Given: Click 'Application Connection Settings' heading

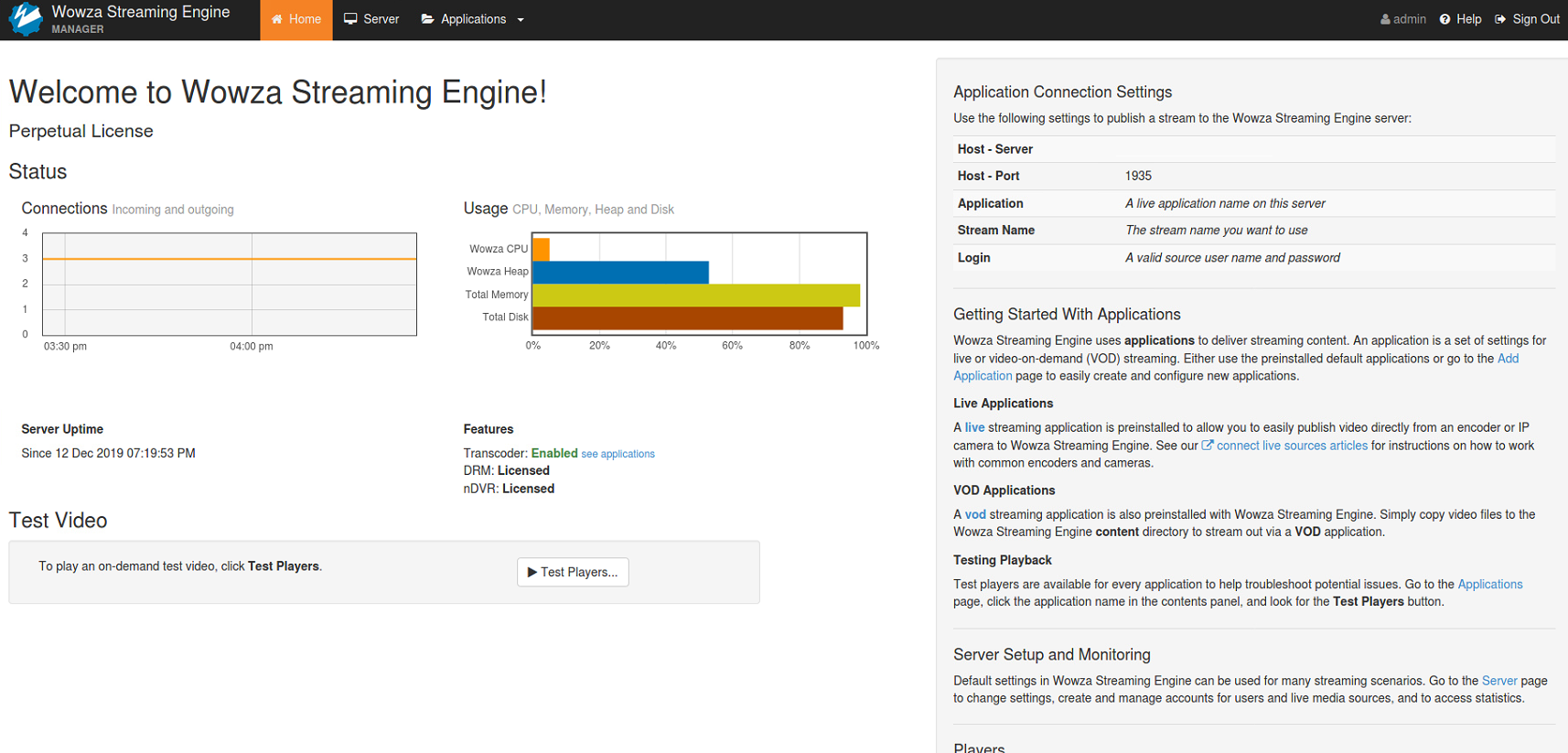Looking at the screenshot, I should point(1062,91).
